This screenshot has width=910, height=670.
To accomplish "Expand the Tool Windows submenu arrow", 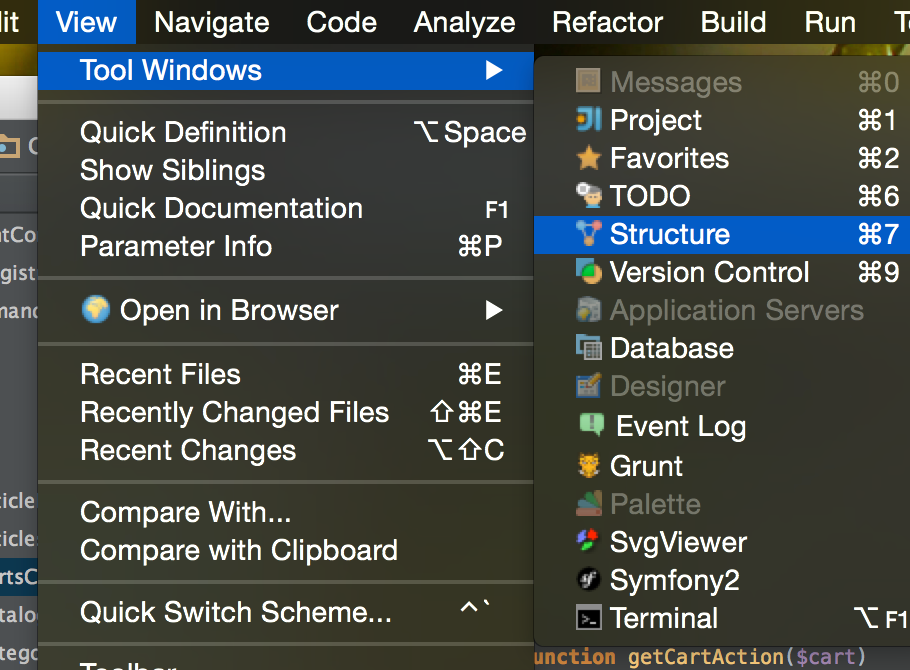I will tap(493, 70).
